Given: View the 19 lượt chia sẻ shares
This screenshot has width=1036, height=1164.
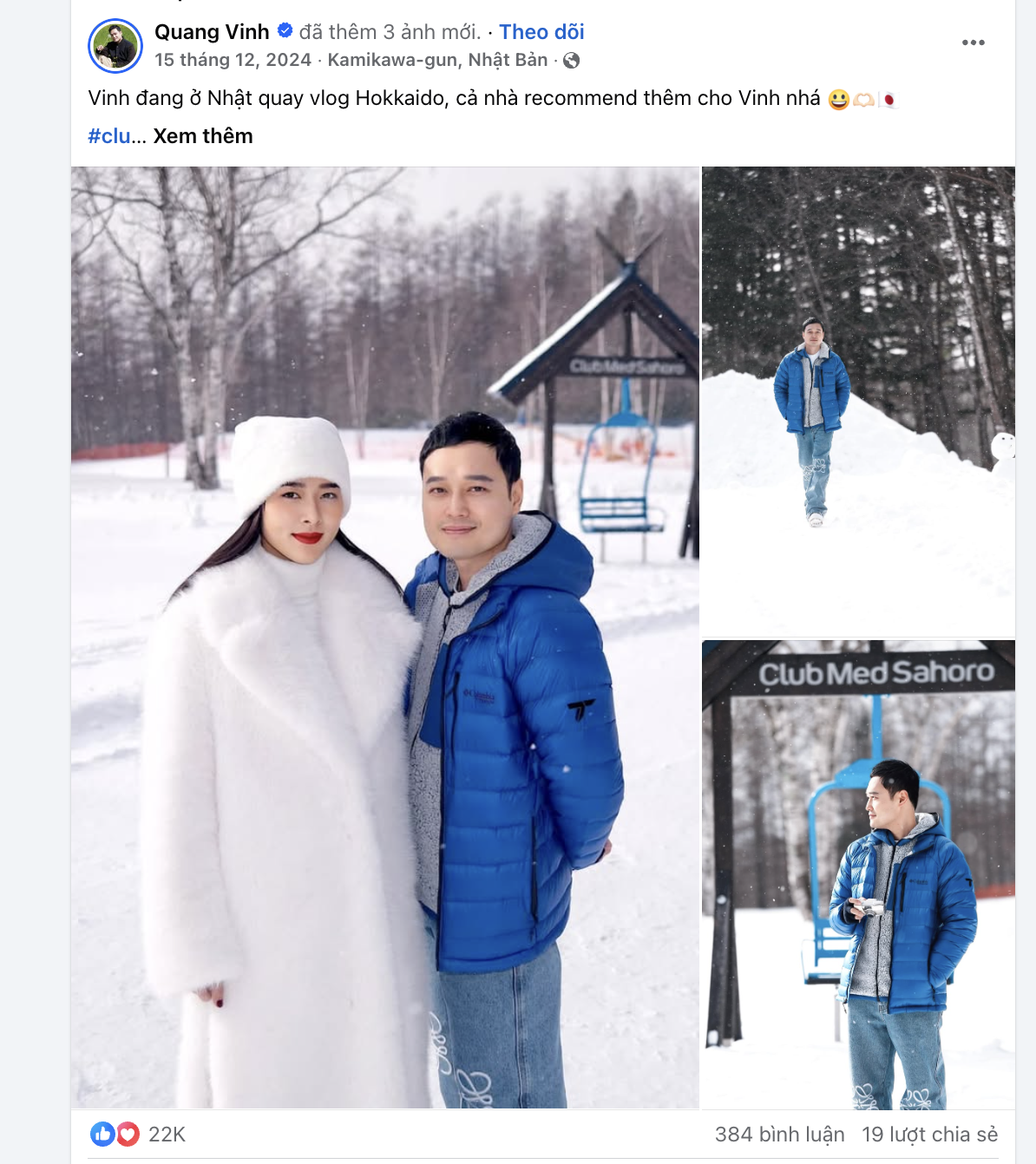Looking at the screenshot, I should pyautogui.click(x=929, y=1135).
